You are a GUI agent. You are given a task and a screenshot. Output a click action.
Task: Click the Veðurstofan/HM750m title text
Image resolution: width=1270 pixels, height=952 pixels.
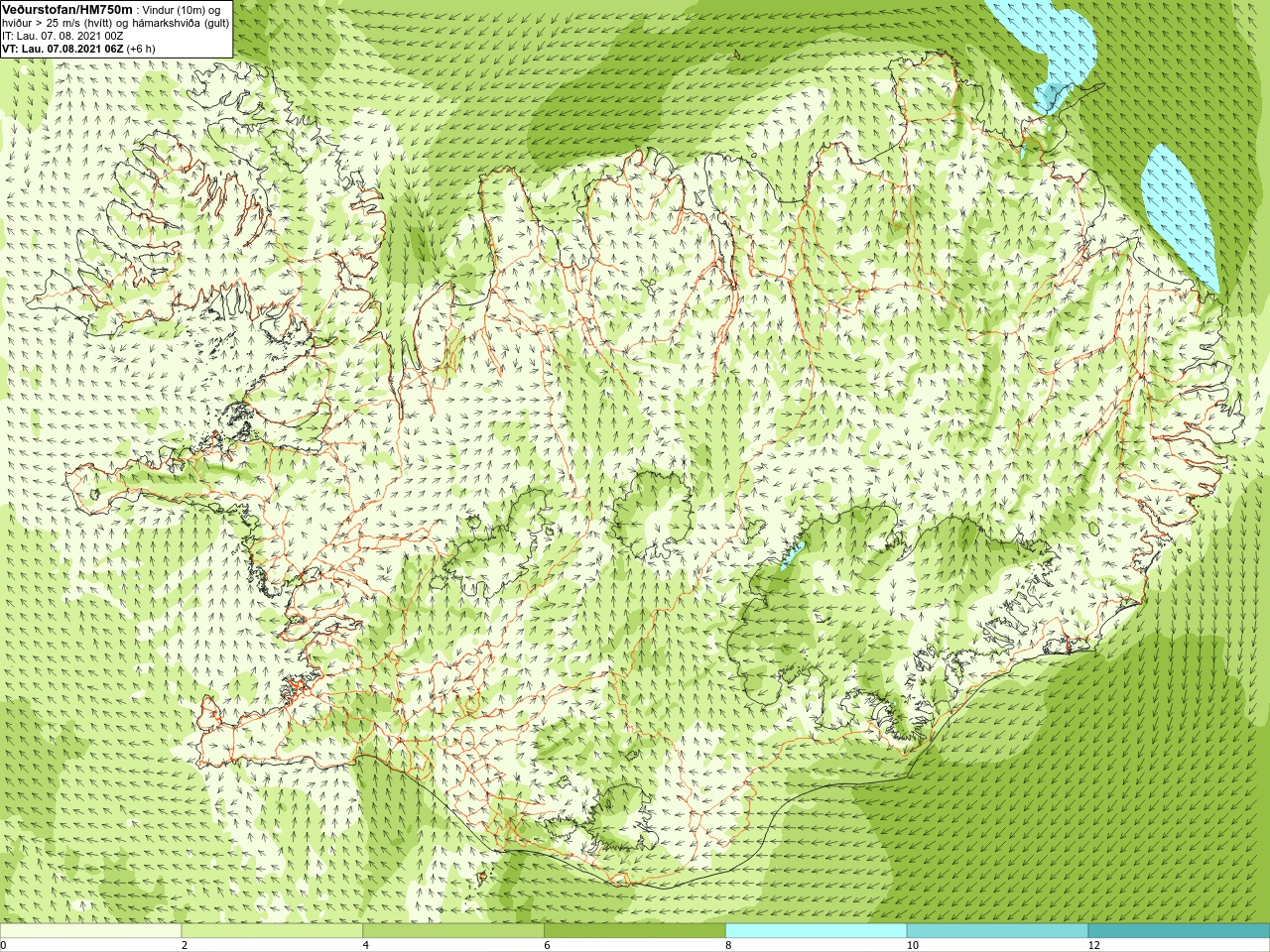click(x=67, y=8)
